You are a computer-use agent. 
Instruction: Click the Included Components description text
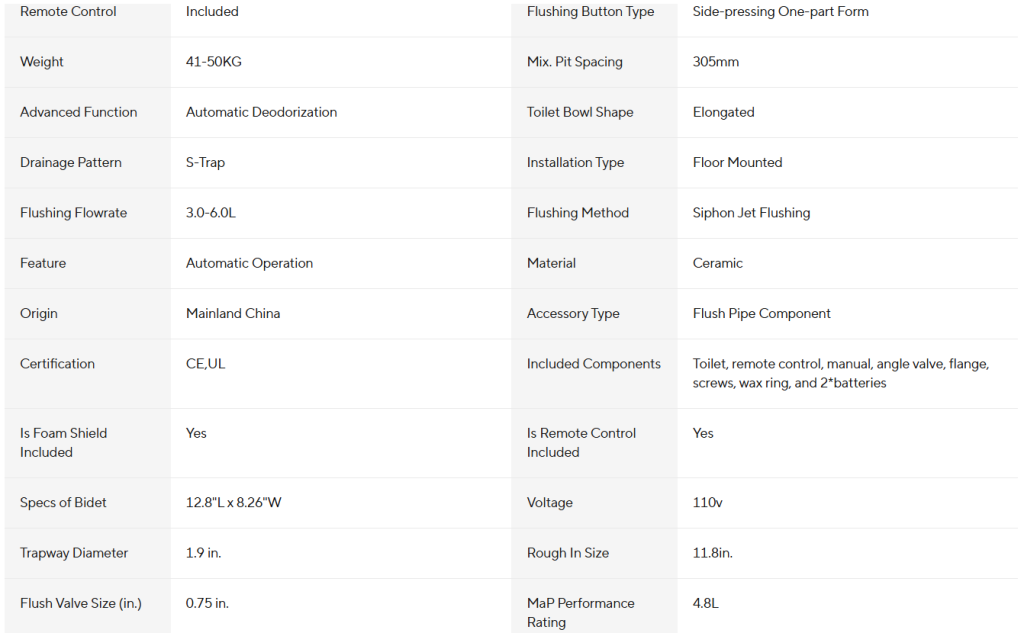pos(840,373)
